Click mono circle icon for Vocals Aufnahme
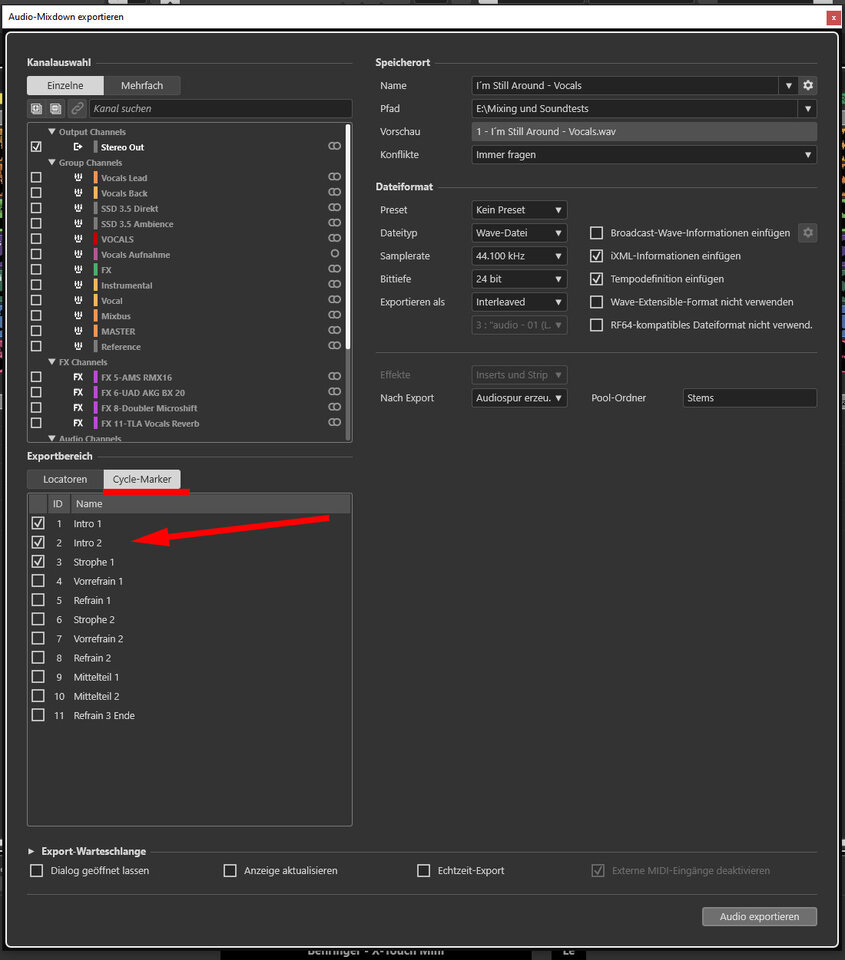The width and height of the screenshot is (845, 960). click(x=334, y=253)
